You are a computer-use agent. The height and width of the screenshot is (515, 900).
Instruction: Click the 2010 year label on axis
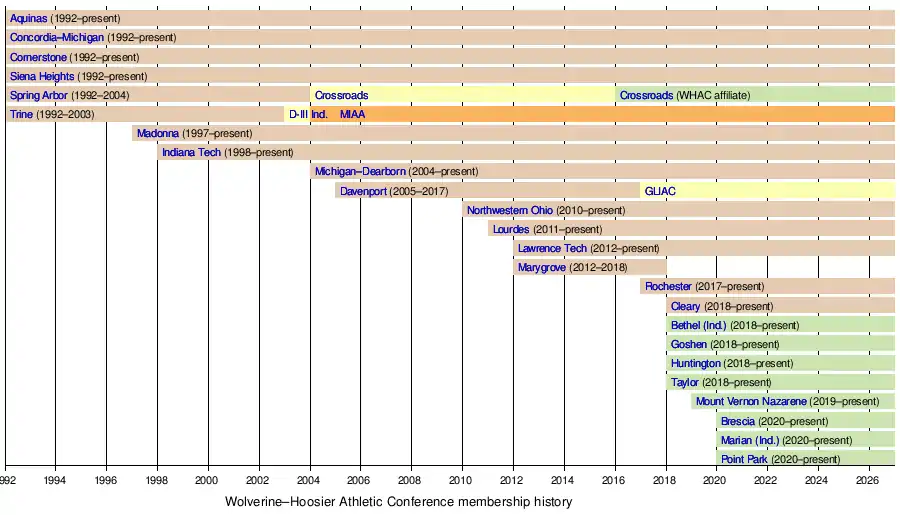click(x=462, y=479)
